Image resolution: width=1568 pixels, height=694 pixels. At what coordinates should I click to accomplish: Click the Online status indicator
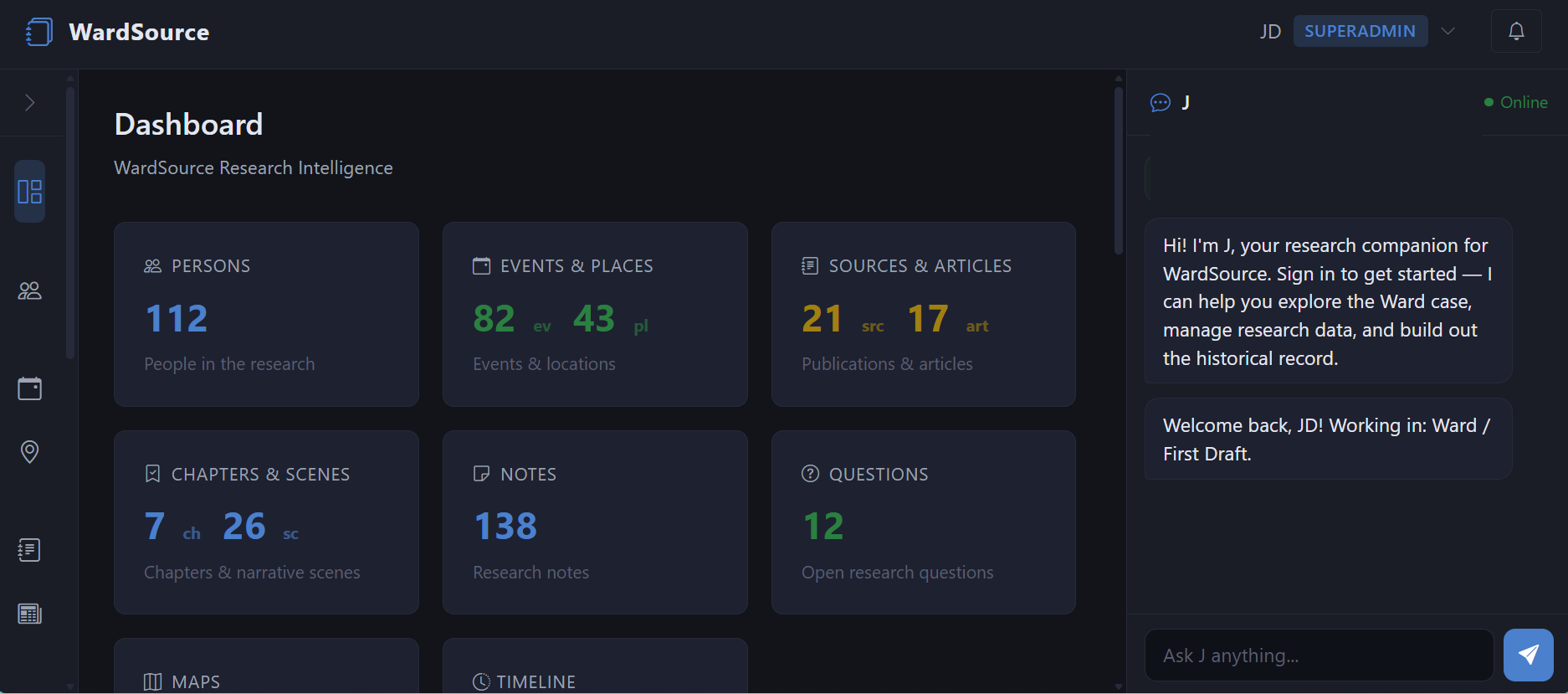click(x=1515, y=102)
